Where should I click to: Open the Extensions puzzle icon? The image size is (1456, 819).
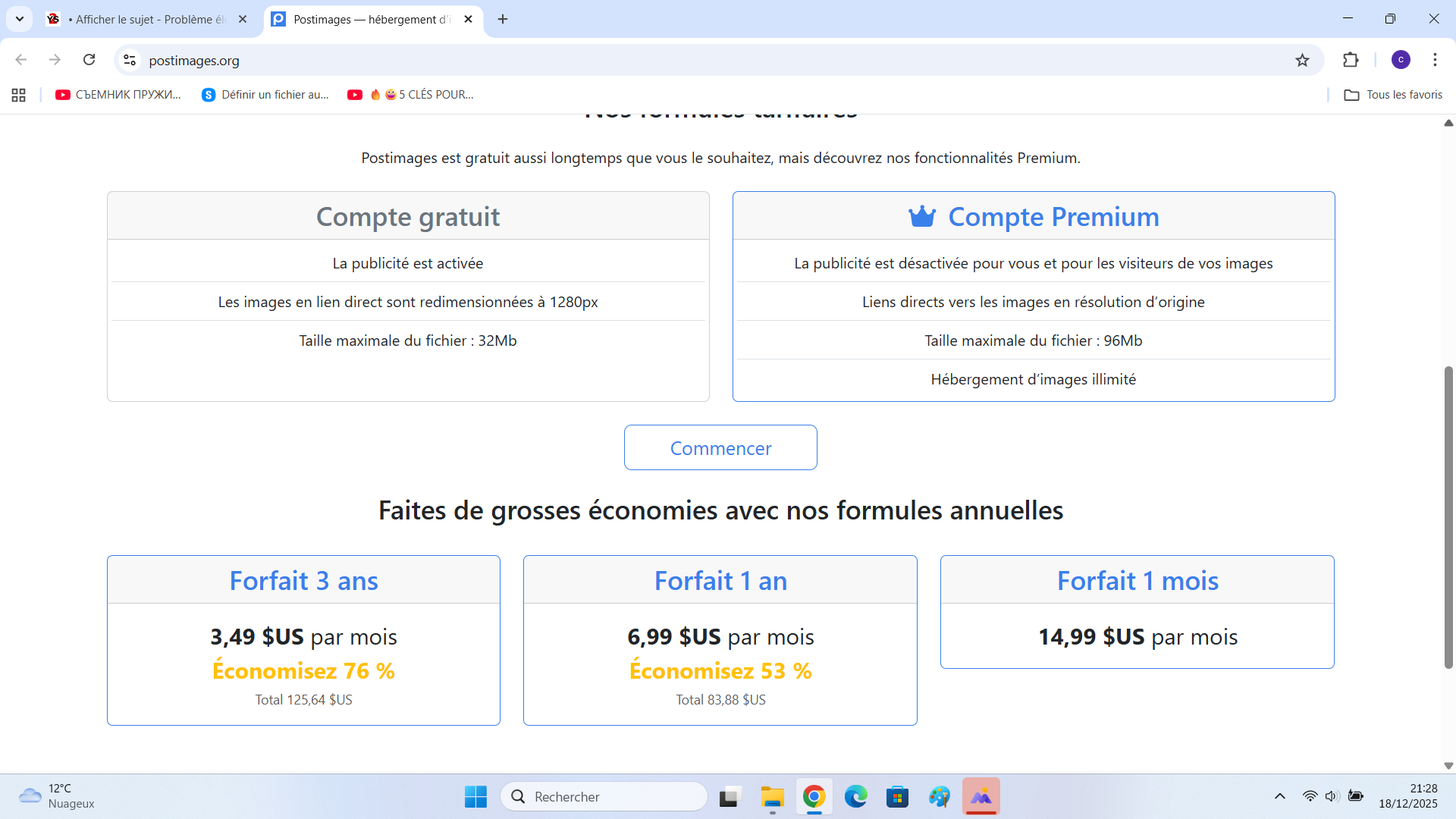tap(1351, 60)
